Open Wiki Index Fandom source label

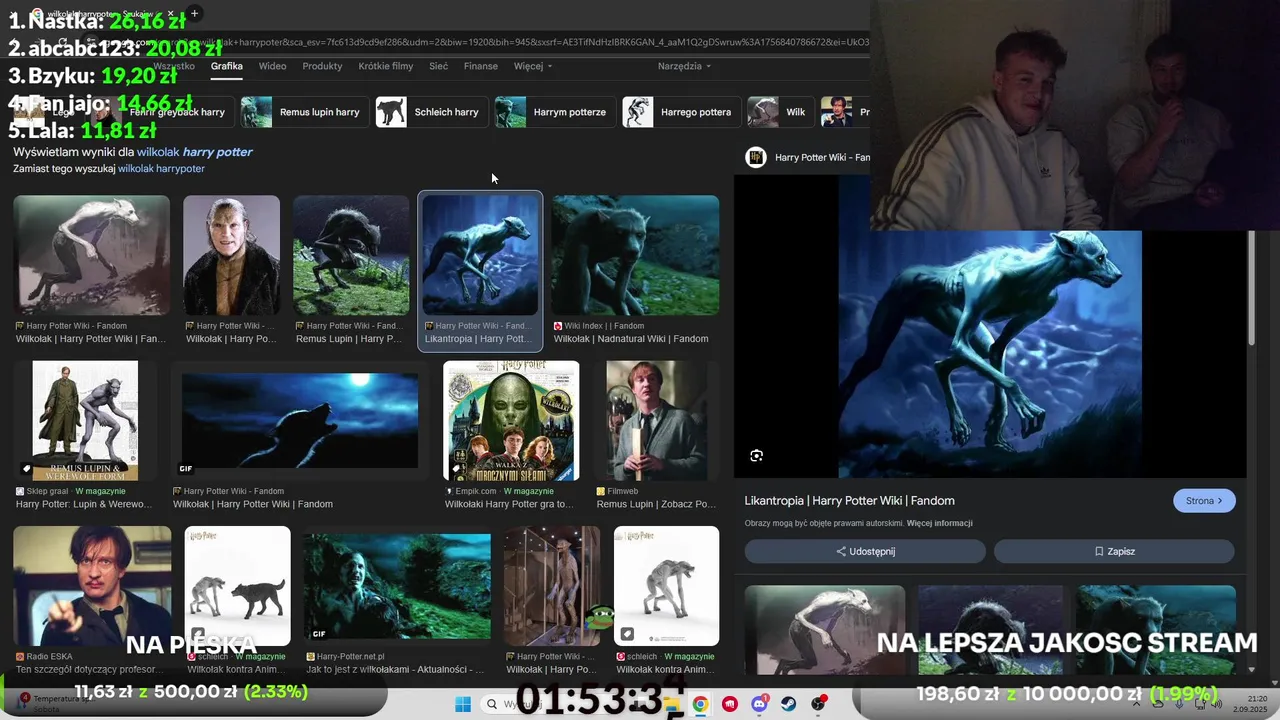pyautogui.click(x=605, y=326)
